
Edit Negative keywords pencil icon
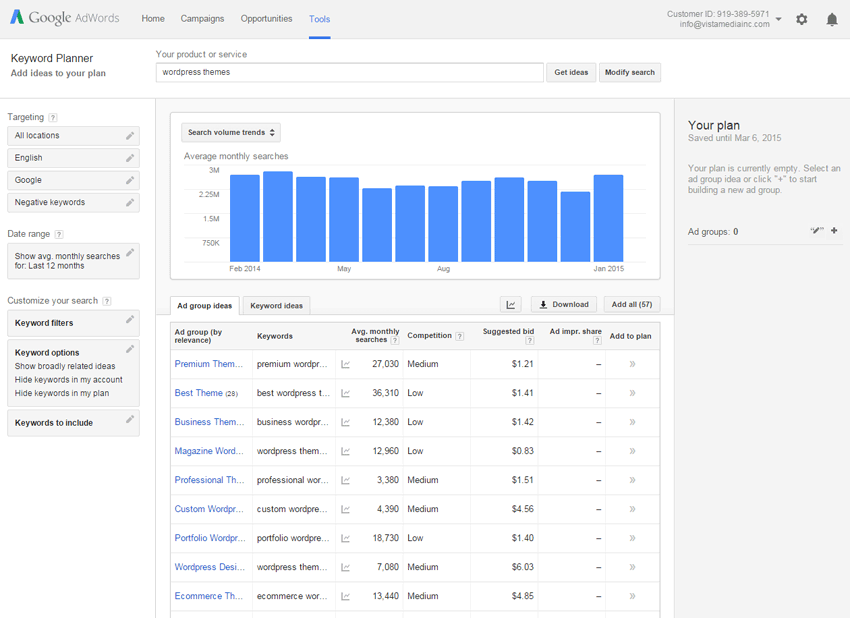[130, 202]
